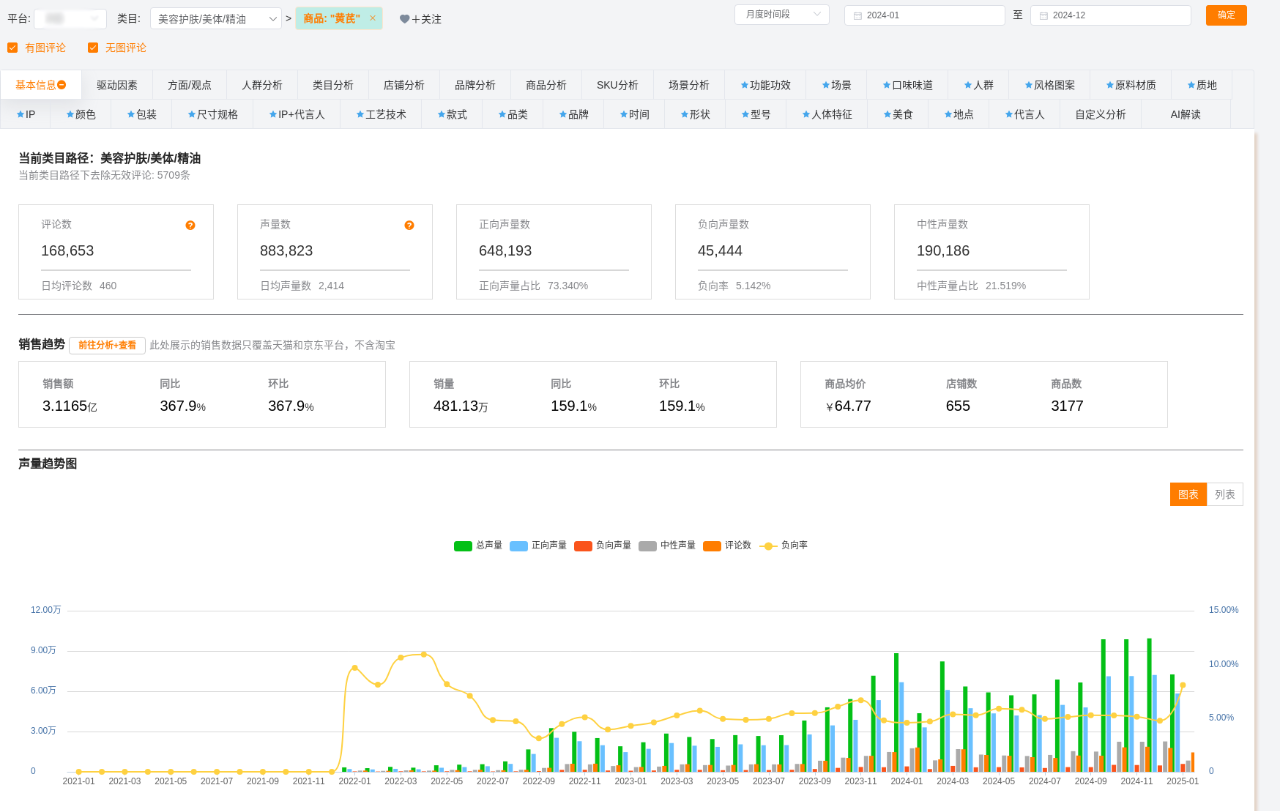Open the starred 工艺技术 tab
1280x811 pixels.
(381, 114)
